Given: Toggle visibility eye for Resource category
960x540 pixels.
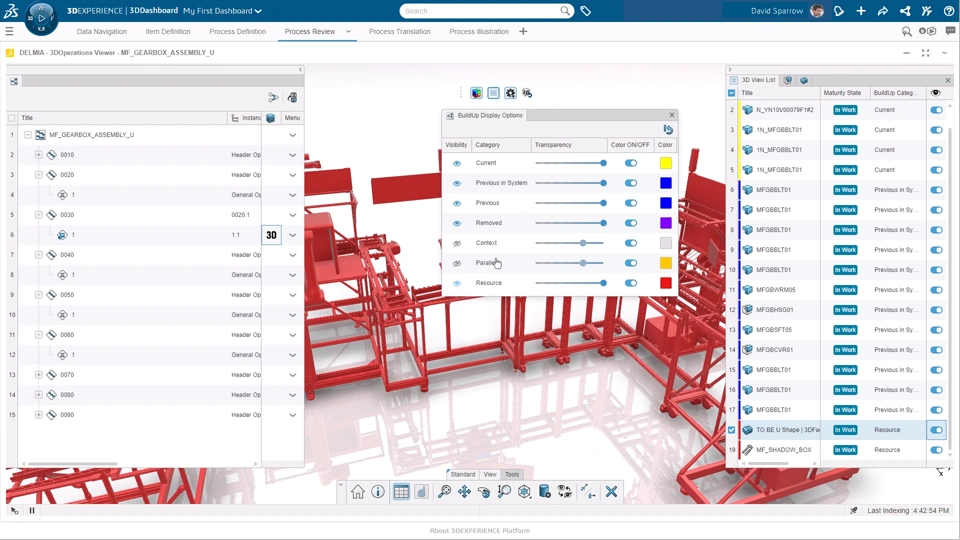Looking at the screenshot, I should coord(457,283).
